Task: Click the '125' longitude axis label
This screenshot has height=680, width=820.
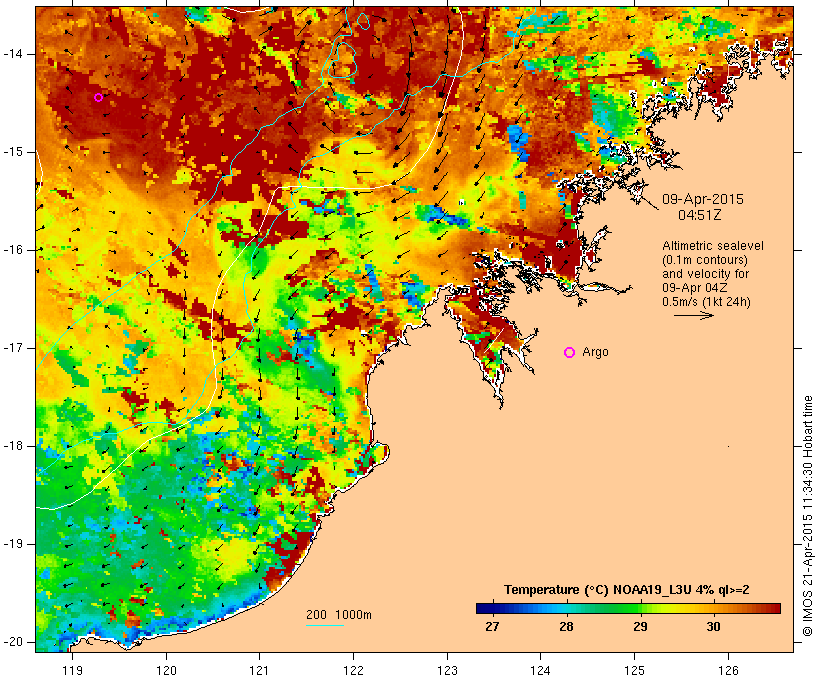Action: [x=634, y=670]
